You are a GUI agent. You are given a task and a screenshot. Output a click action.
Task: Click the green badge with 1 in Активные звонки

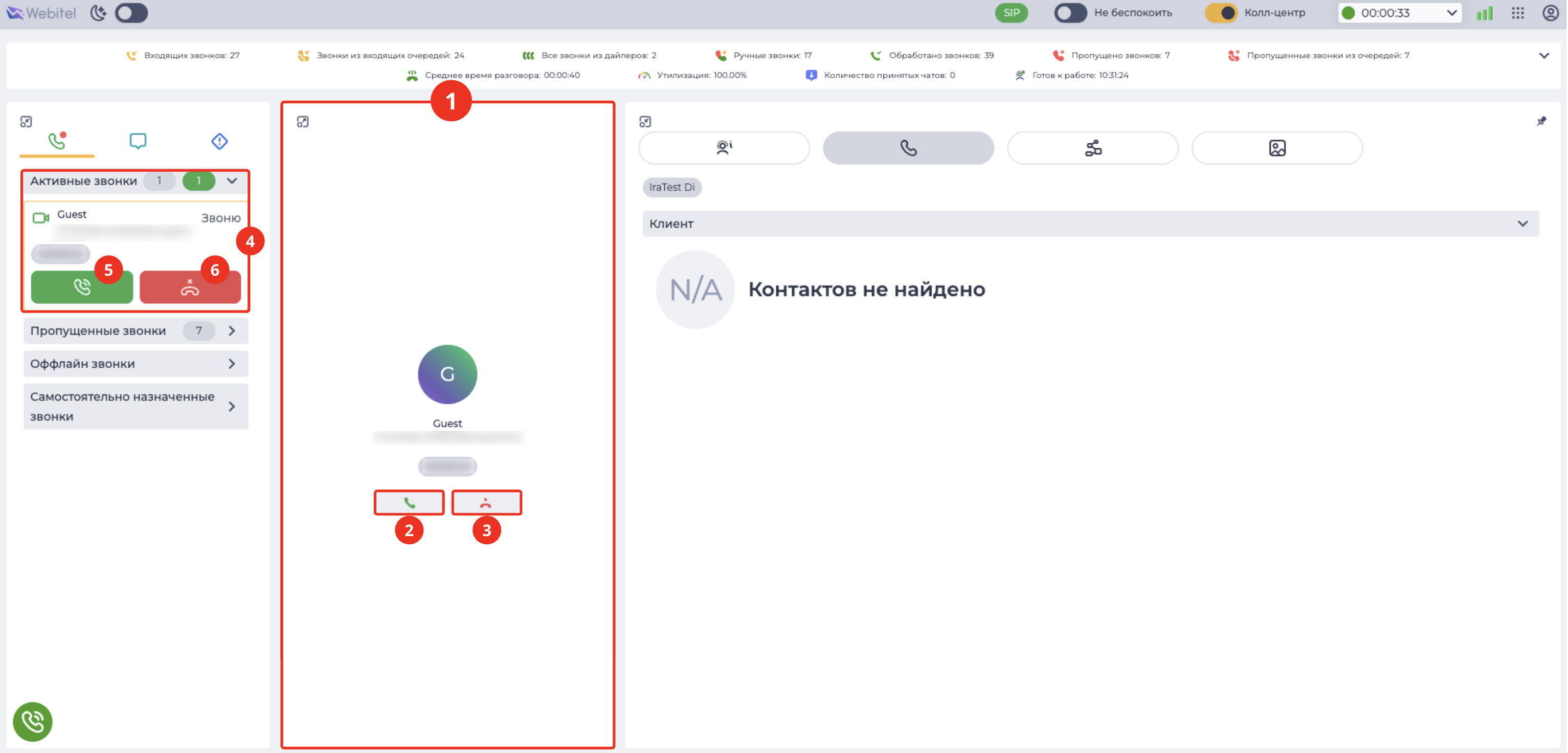[x=198, y=181]
